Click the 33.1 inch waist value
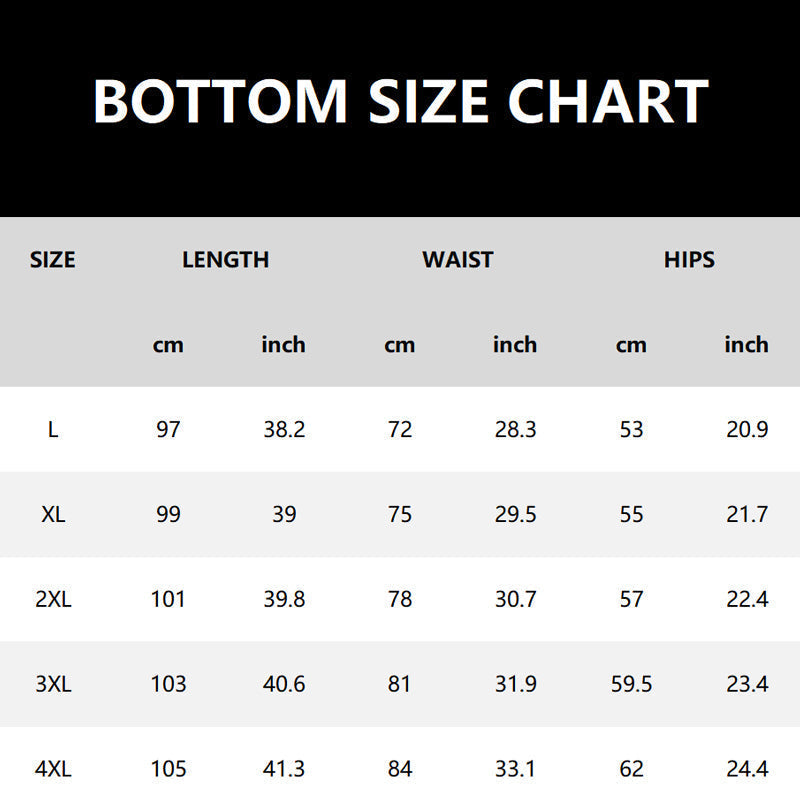Viewport: 800px width, 800px height. click(515, 769)
